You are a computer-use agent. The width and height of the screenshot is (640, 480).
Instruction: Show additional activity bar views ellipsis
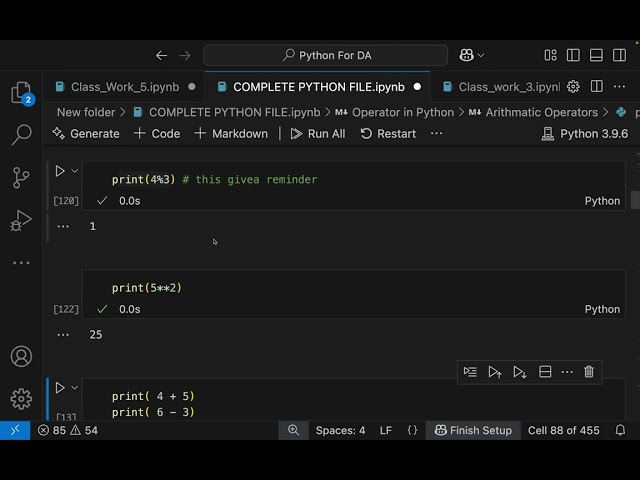click(21, 263)
